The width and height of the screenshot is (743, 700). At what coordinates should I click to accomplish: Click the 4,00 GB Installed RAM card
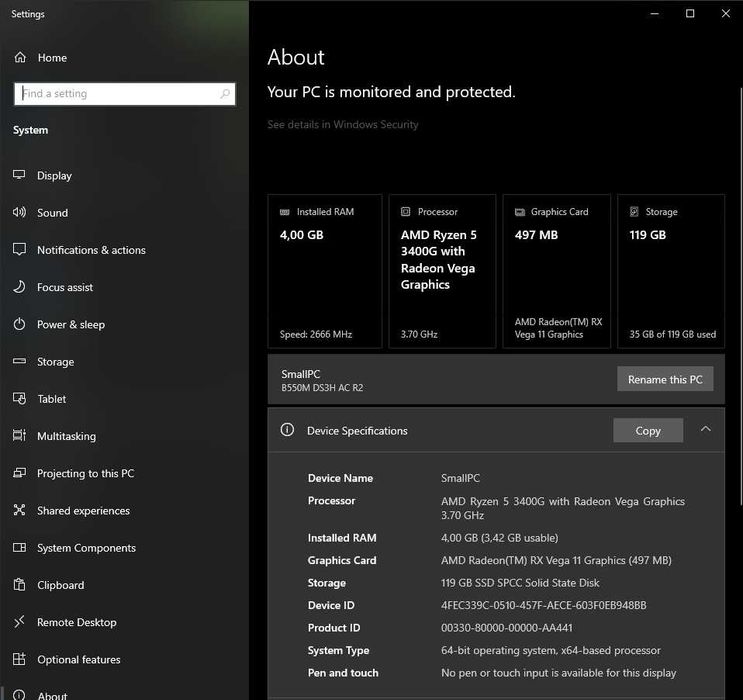325,271
